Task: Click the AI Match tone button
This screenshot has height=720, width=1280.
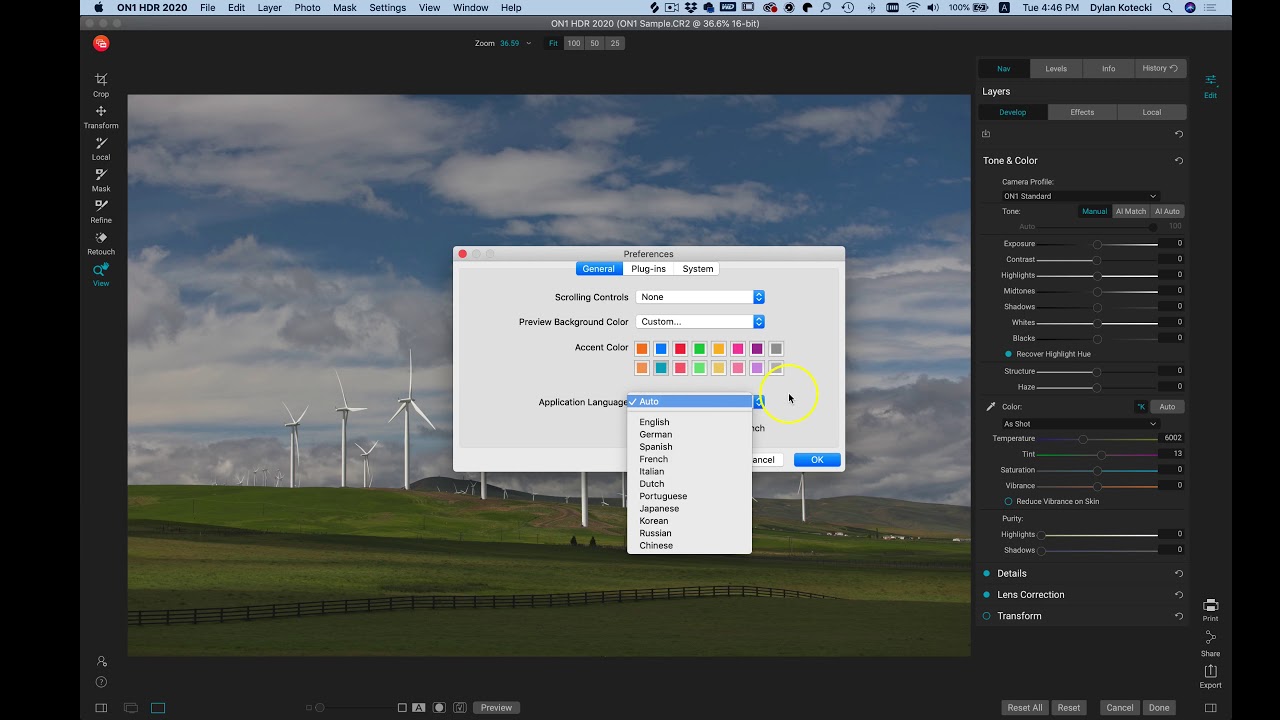Action: tap(1131, 211)
